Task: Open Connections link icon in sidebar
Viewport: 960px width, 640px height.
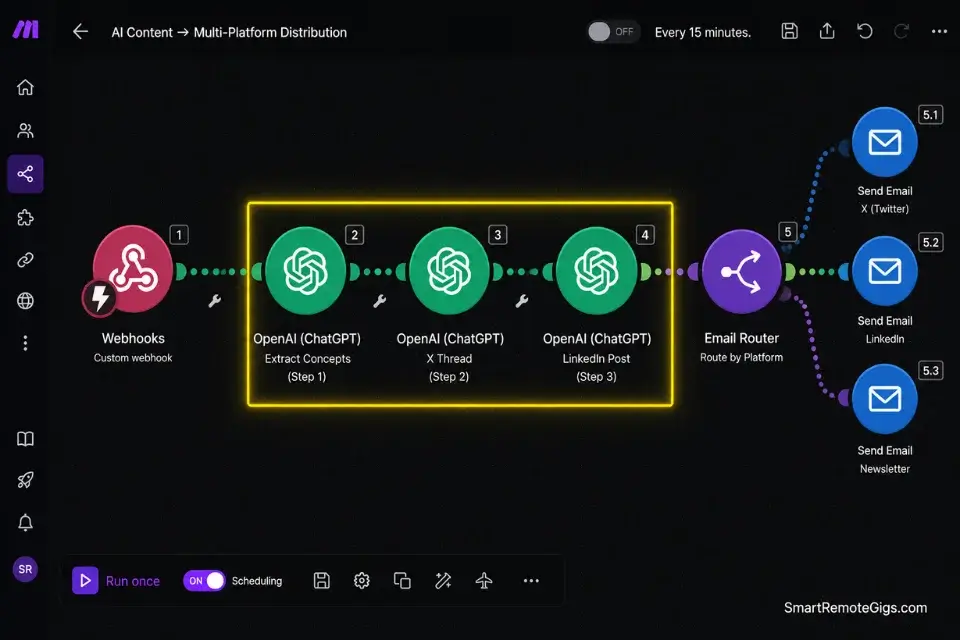Action: (x=25, y=260)
